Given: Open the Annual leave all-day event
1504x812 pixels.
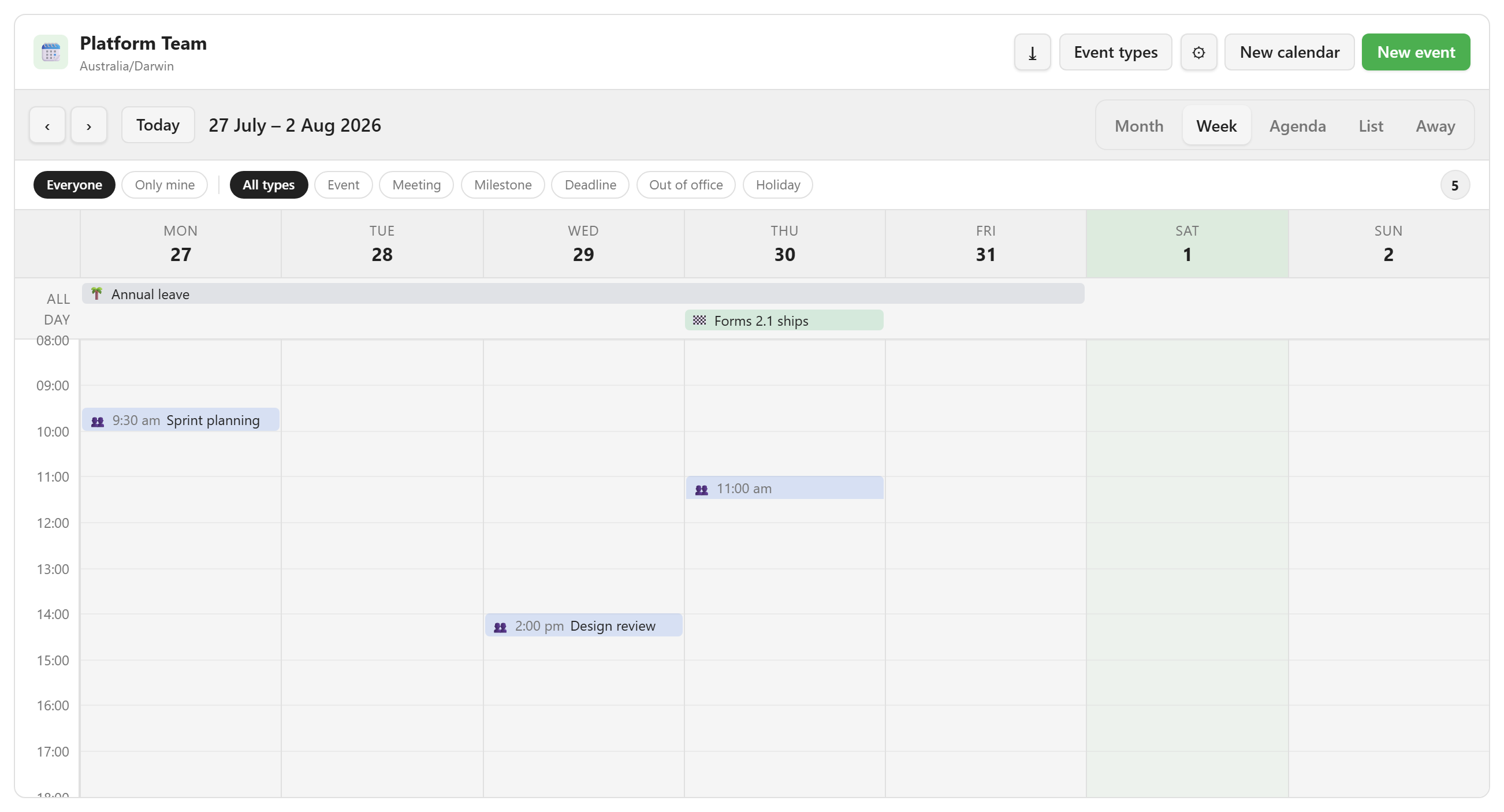Looking at the screenshot, I should (583, 293).
